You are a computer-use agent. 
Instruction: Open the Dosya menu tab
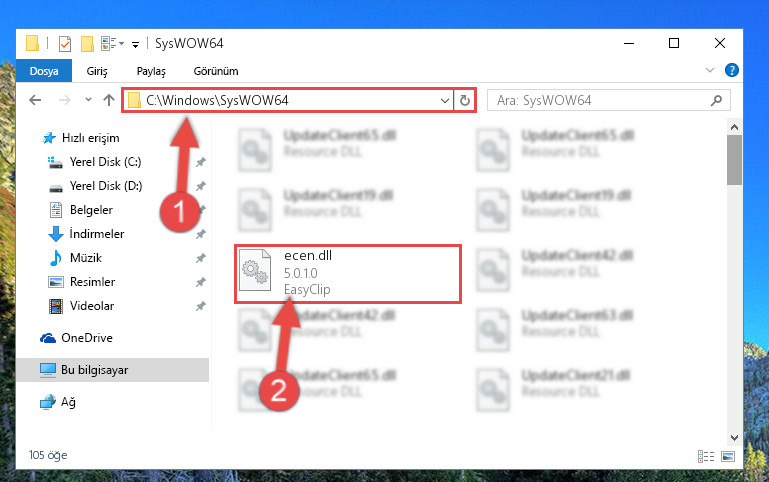44,71
